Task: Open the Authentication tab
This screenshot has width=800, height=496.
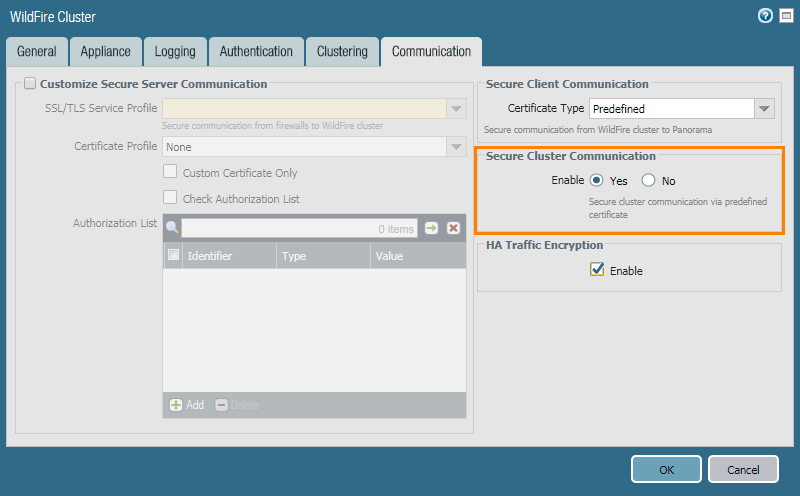Action: coord(256,52)
